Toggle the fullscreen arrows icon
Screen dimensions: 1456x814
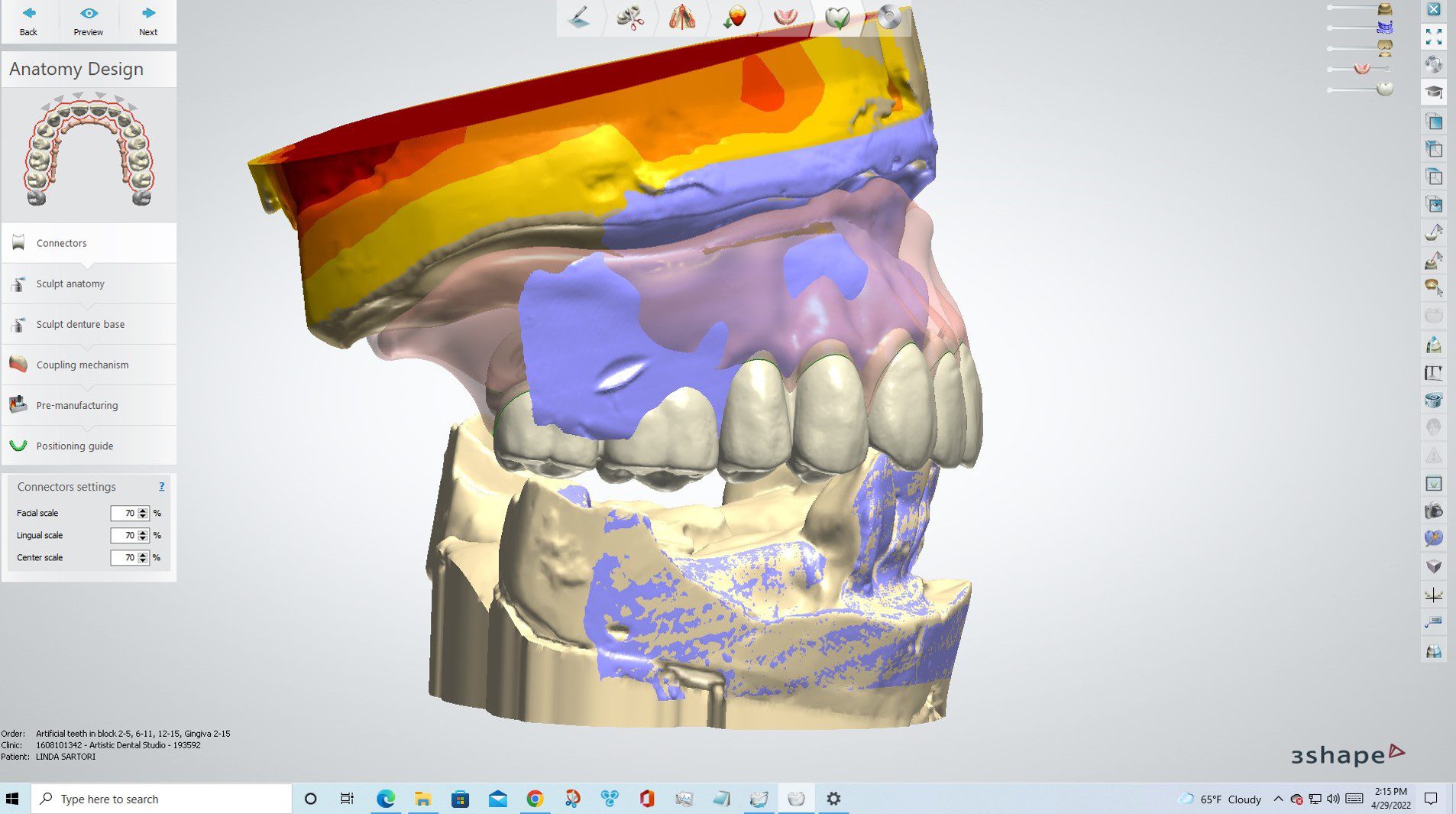click(x=1434, y=37)
